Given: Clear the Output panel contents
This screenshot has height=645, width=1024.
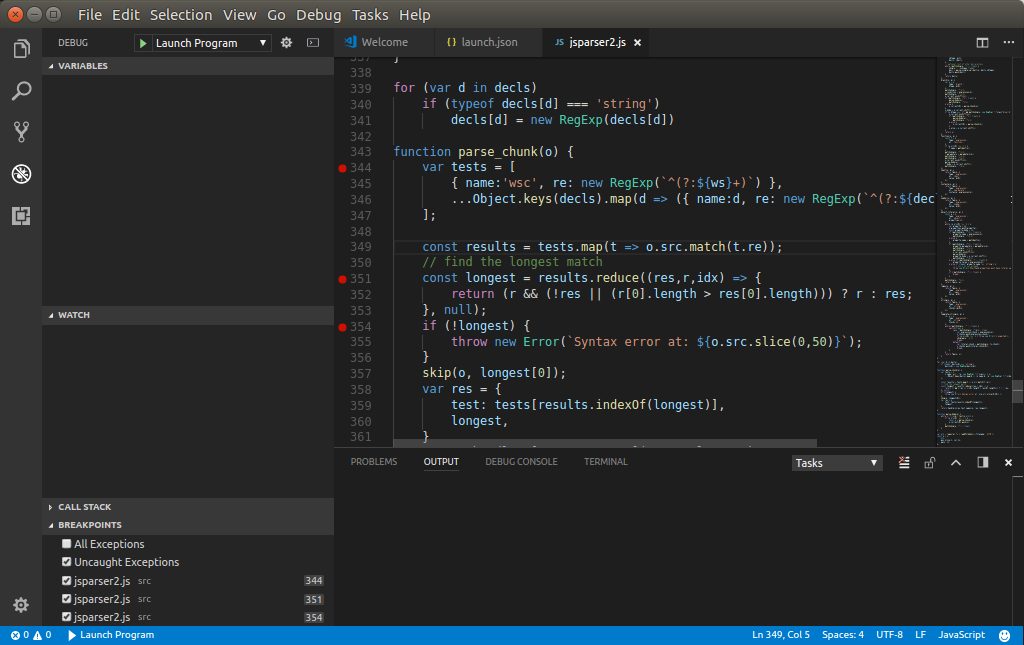Looking at the screenshot, I should [904, 462].
